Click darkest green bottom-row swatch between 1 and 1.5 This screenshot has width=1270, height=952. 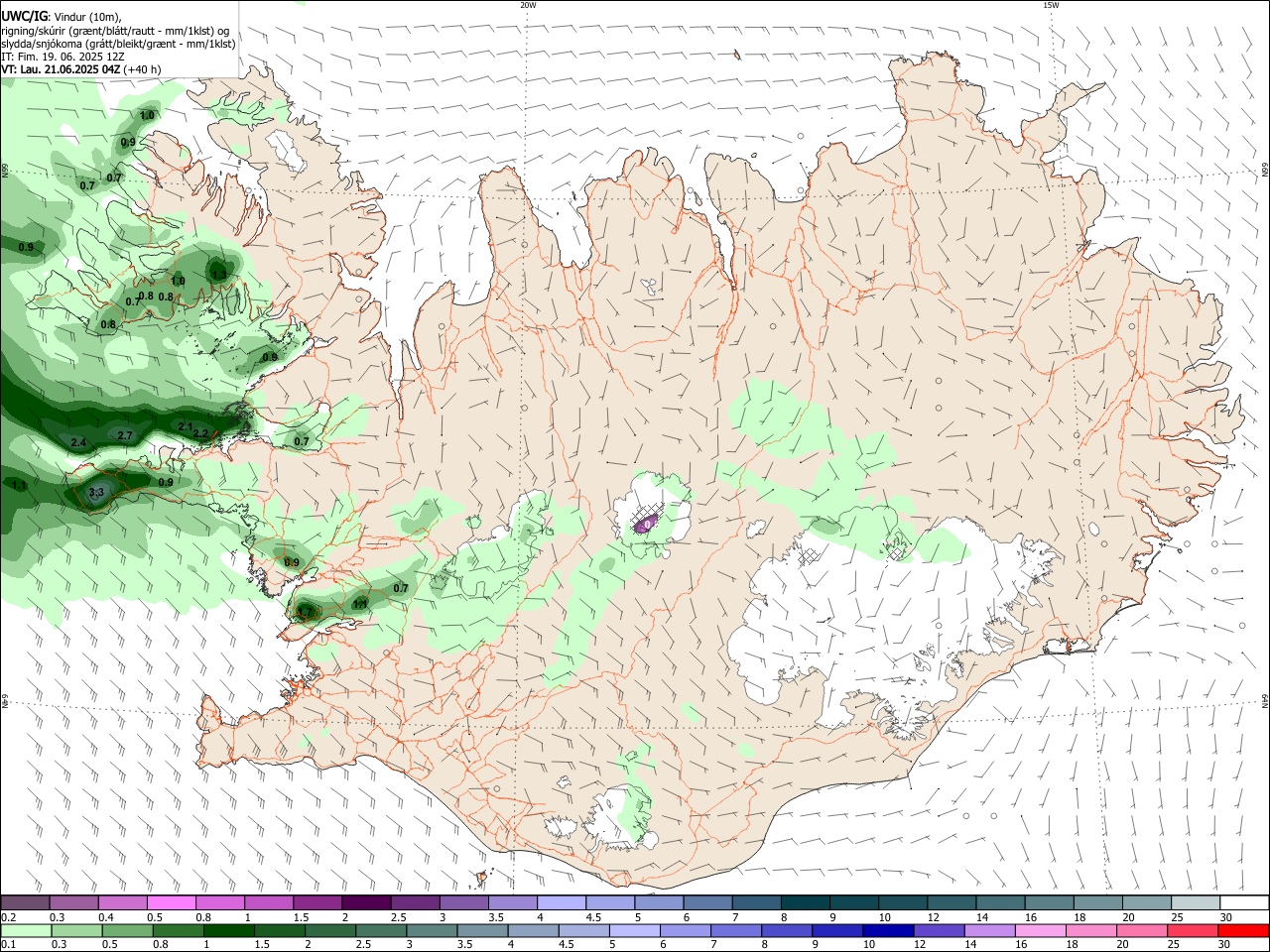[x=229, y=930]
